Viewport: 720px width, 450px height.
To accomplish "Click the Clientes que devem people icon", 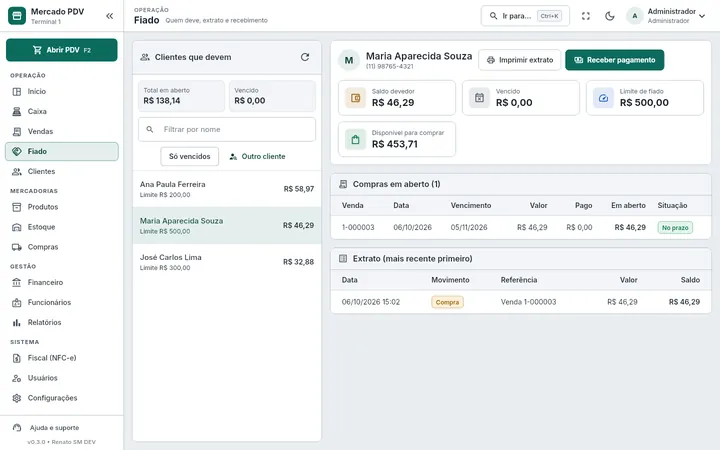I will [145, 57].
